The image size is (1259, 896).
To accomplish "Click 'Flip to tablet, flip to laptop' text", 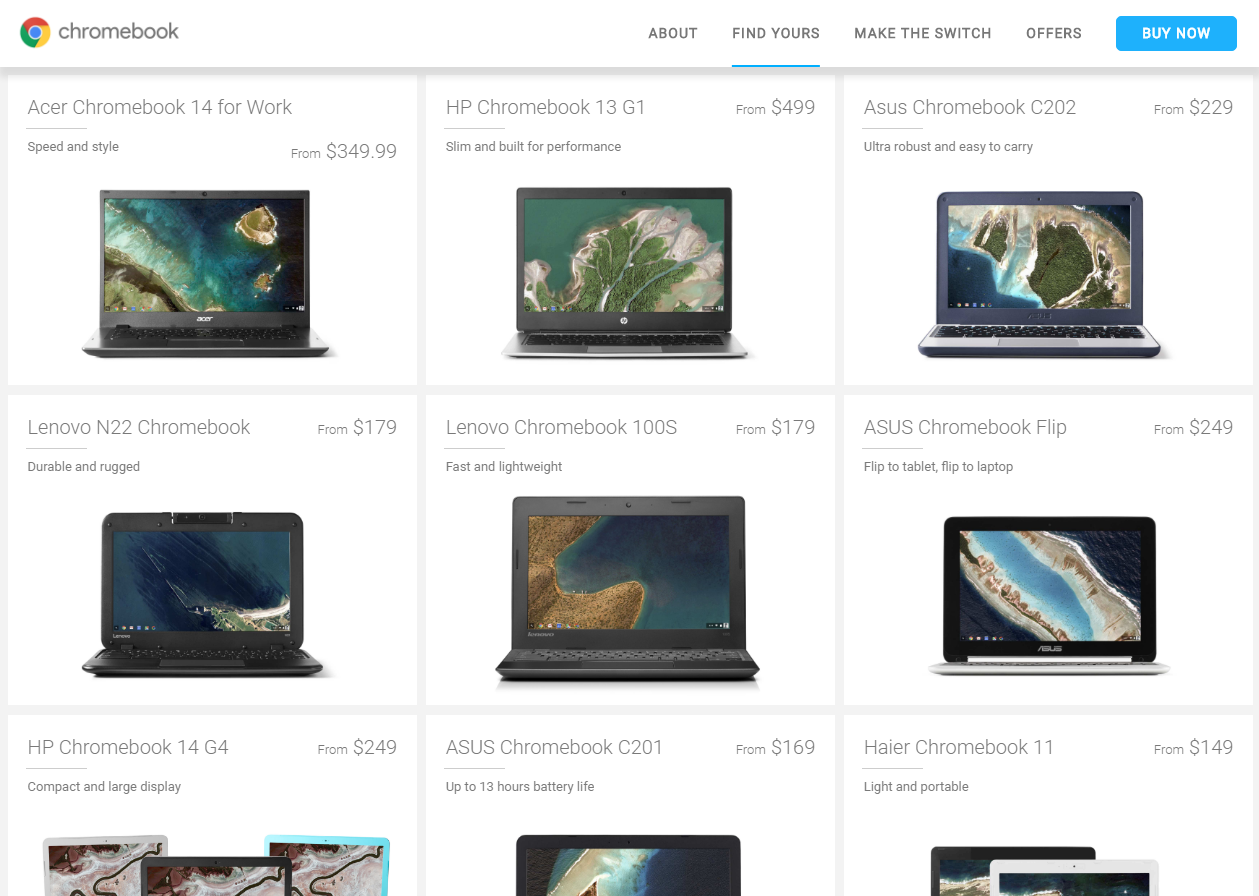I will click(938, 467).
